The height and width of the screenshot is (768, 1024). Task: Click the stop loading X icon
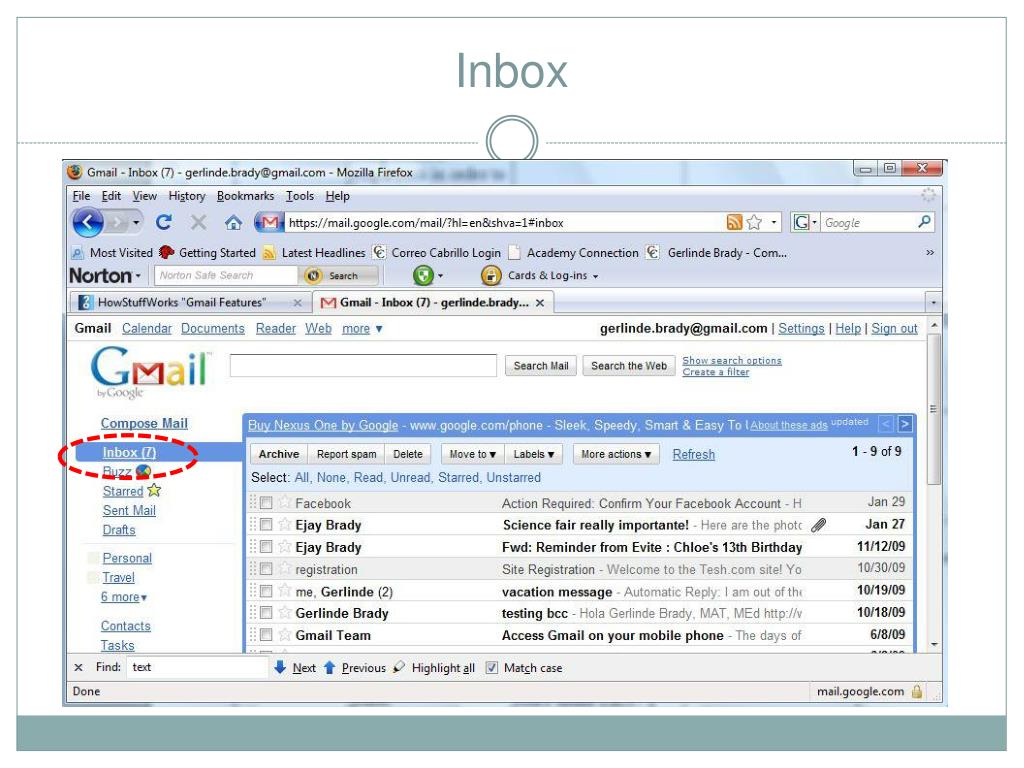click(x=199, y=223)
